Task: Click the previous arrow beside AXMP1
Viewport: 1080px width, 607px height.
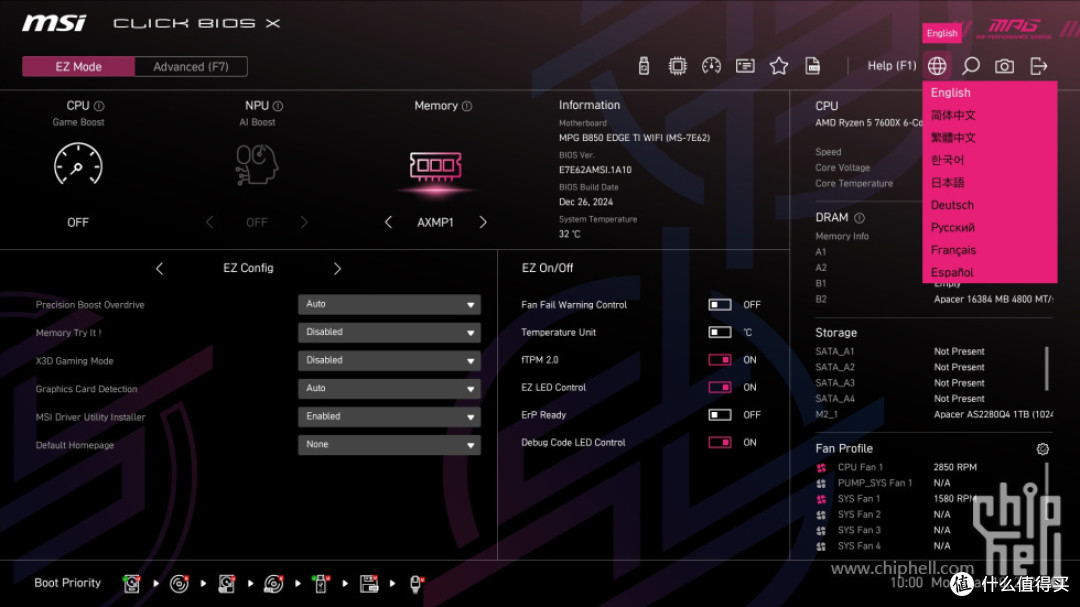Action: [388, 223]
